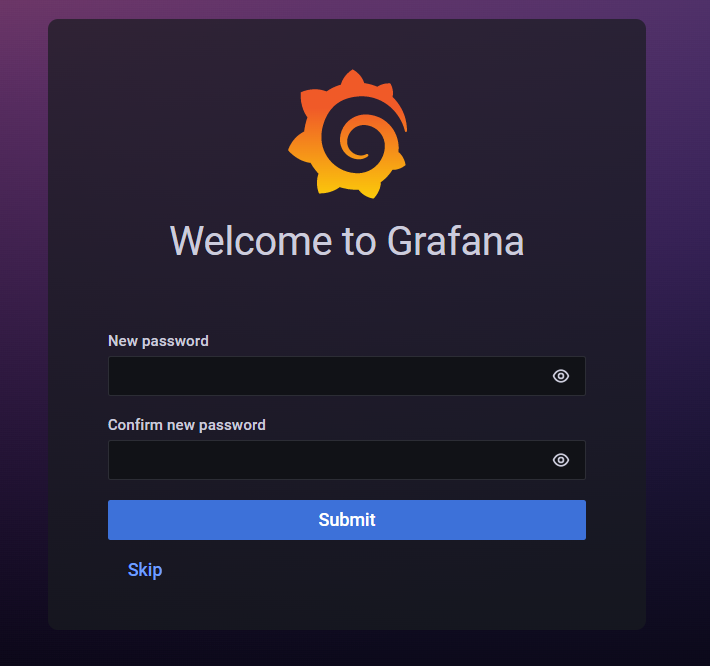Click the "New password" label
Screen dimensions: 710x666
tap(158, 341)
